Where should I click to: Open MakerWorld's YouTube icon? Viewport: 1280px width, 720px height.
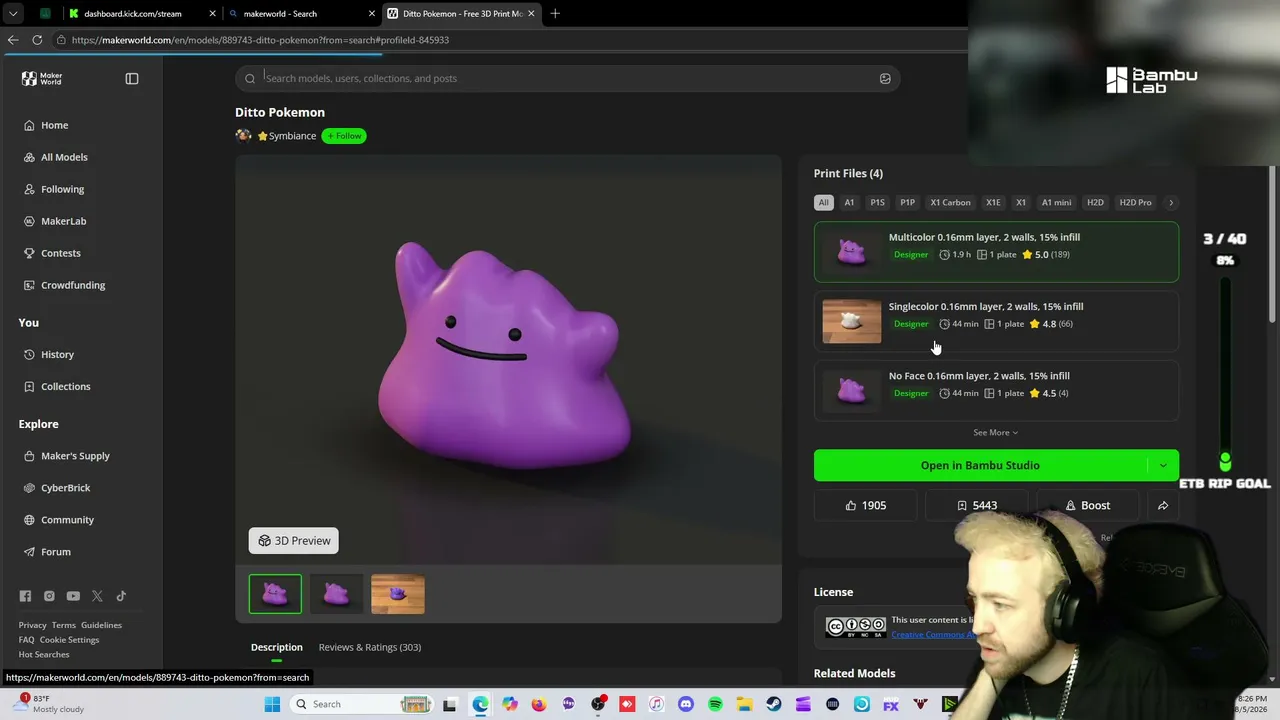click(73, 596)
